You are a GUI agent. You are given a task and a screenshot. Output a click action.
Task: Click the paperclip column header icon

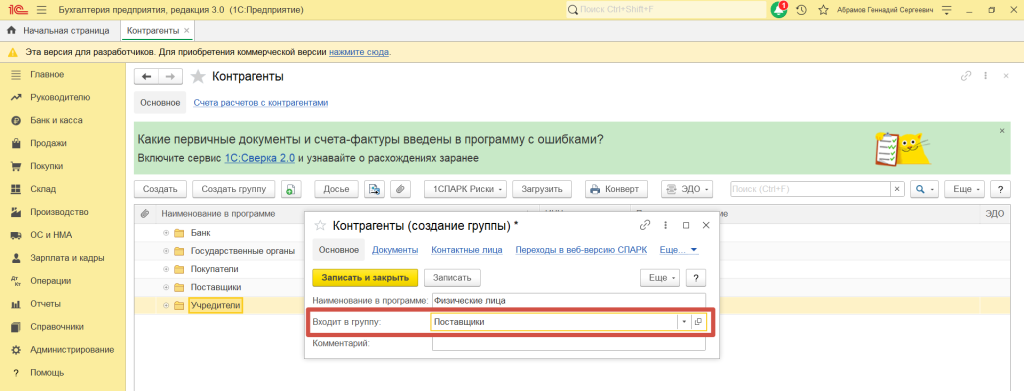pyautogui.click(x=145, y=213)
